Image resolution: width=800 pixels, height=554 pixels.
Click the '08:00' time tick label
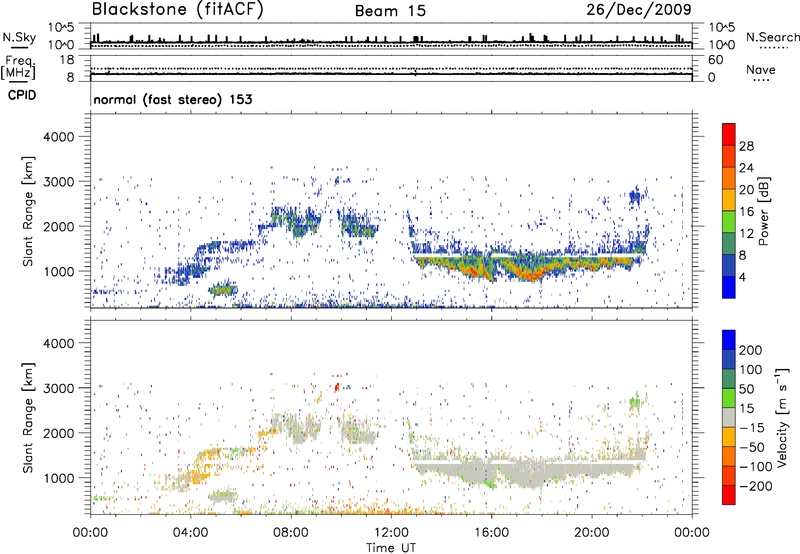click(291, 533)
